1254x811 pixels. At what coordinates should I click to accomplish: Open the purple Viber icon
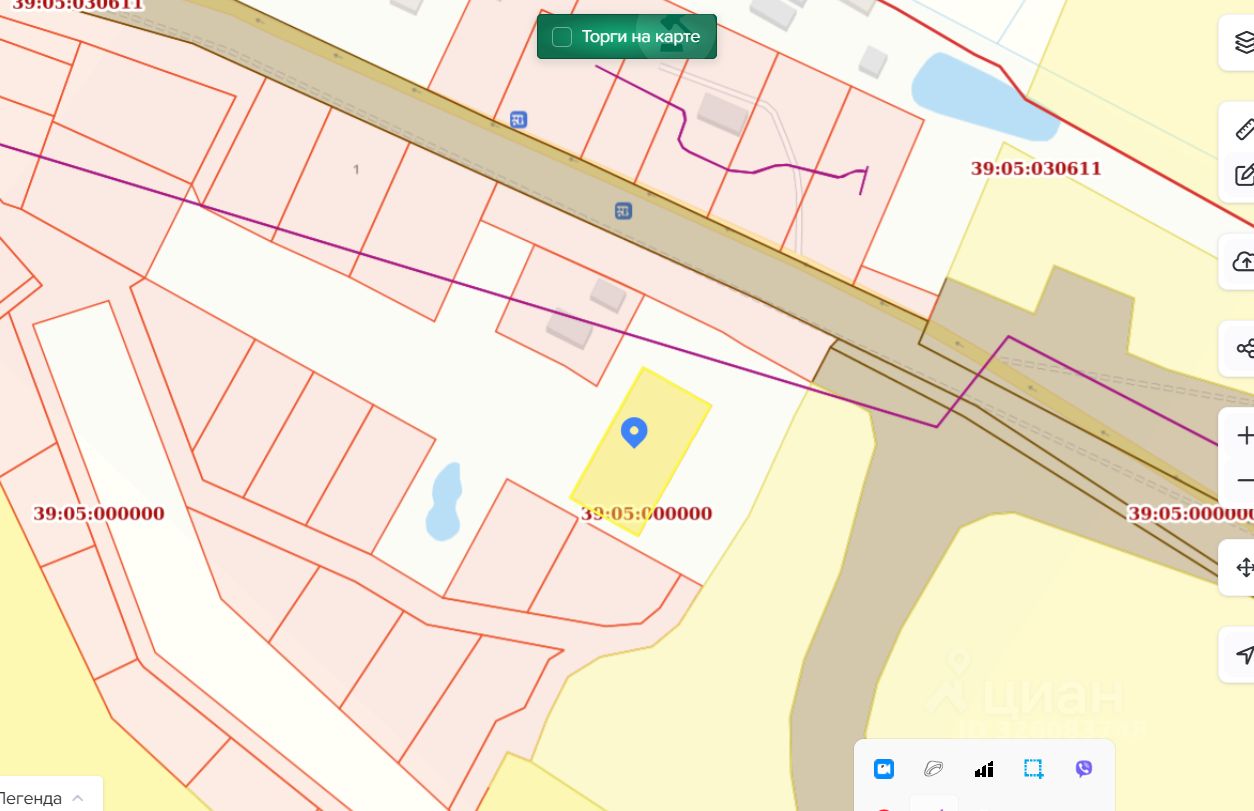pos(1084,769)
